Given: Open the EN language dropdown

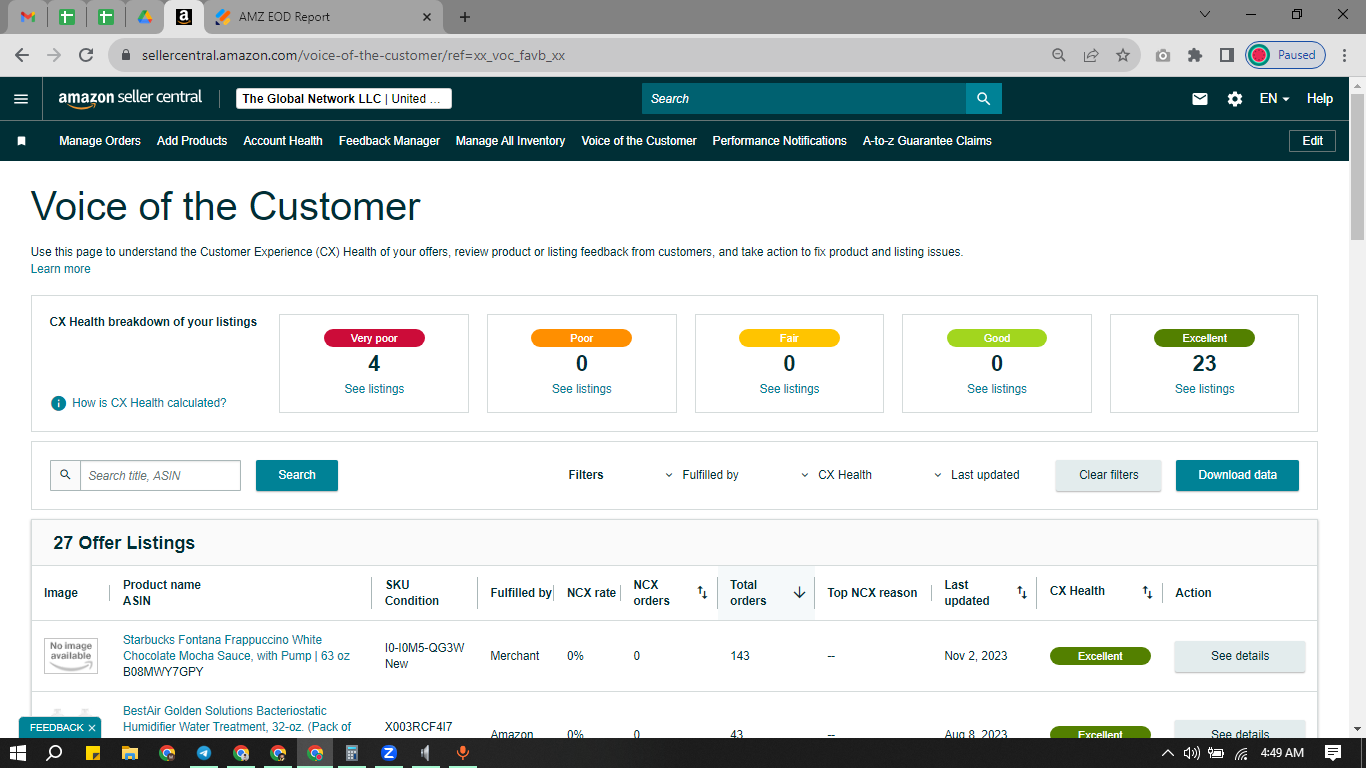Looking at the screenshot, I should 1274,98.
